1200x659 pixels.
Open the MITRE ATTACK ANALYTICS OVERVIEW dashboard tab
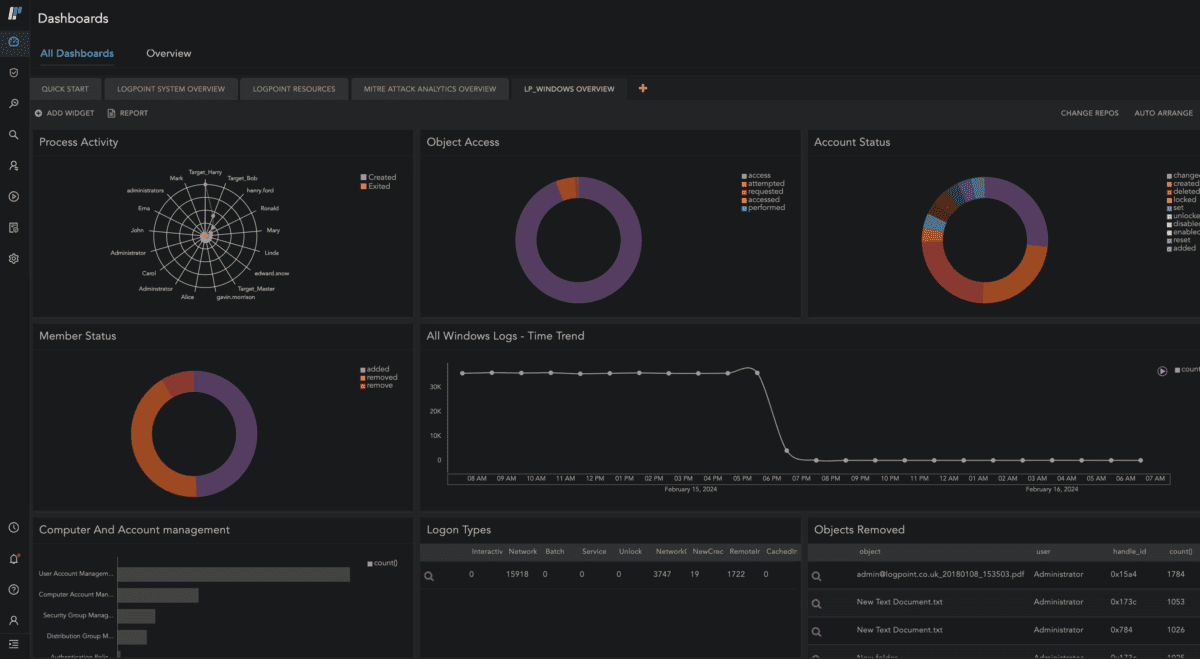tap(429, 88)
